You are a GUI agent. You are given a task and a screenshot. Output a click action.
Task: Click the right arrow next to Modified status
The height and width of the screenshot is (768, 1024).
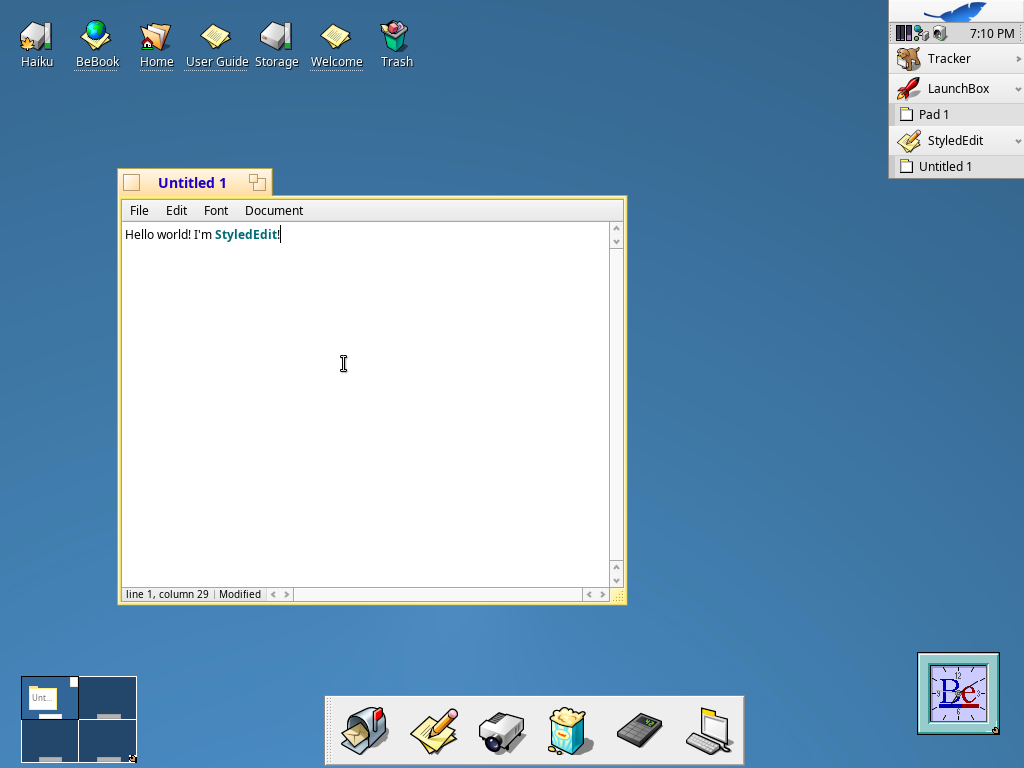pos(287,594)
